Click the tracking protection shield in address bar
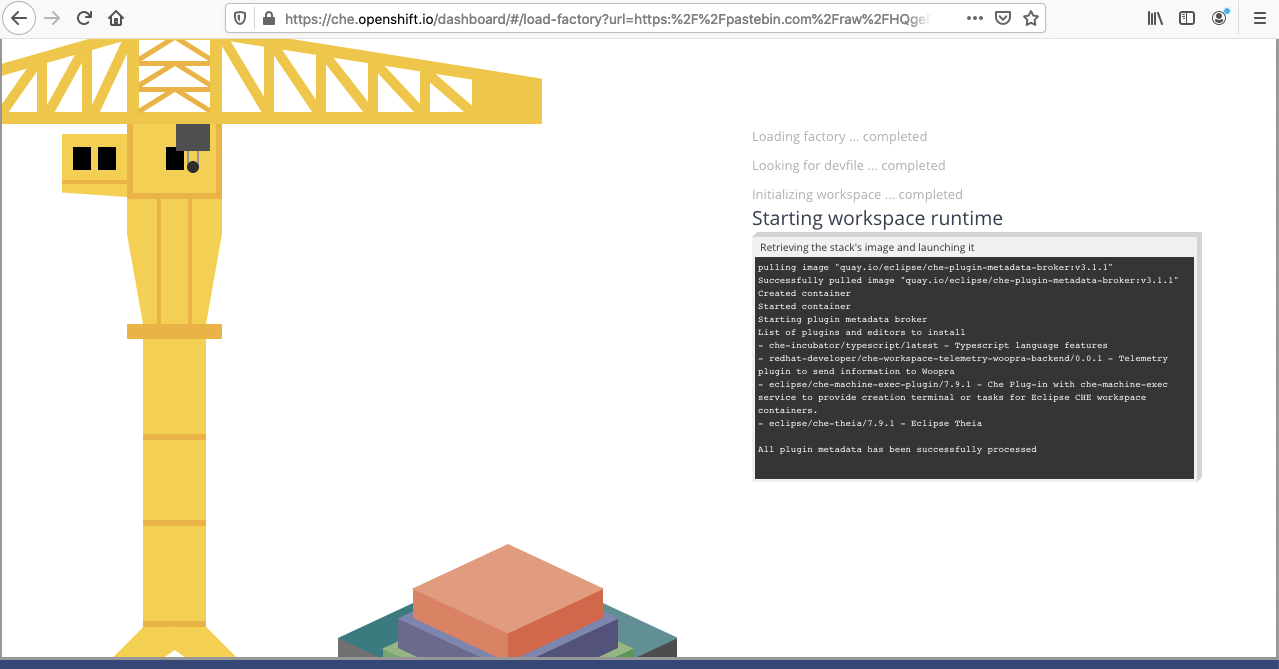1279x669 pixels. 240,17
